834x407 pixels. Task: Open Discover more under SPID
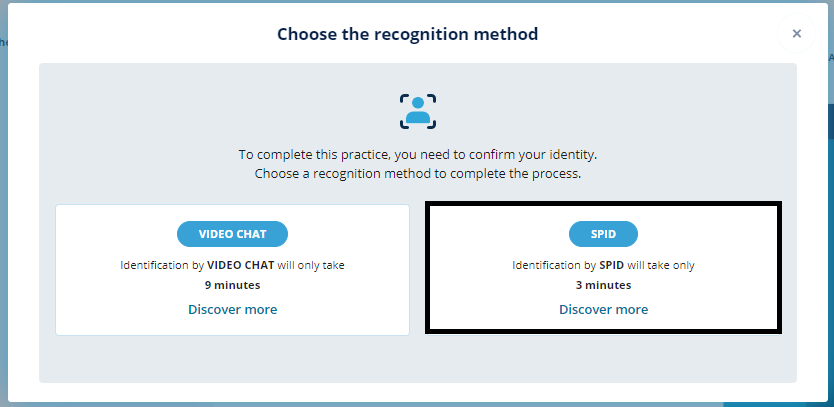tap(603, 310)
